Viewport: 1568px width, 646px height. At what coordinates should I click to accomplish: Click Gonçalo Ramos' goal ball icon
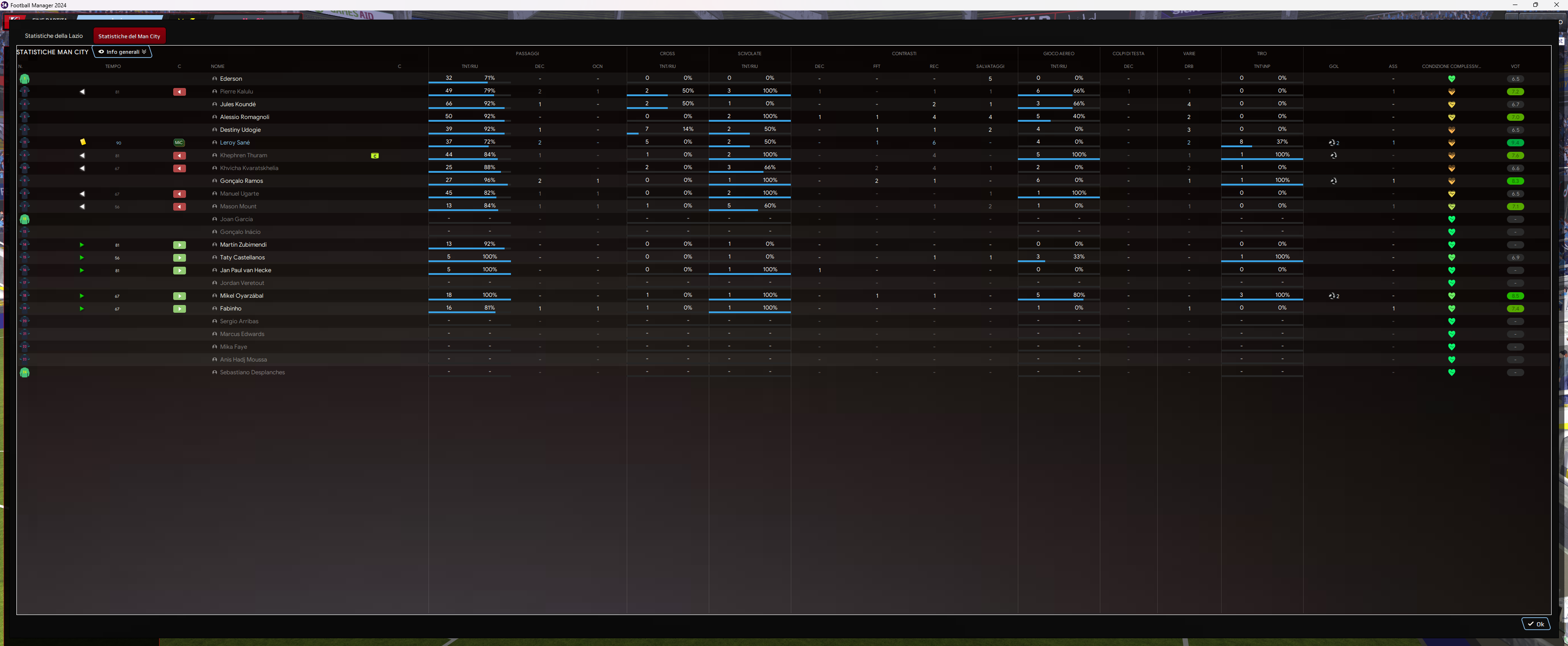pyautogui.click(x=1334, y=181)
